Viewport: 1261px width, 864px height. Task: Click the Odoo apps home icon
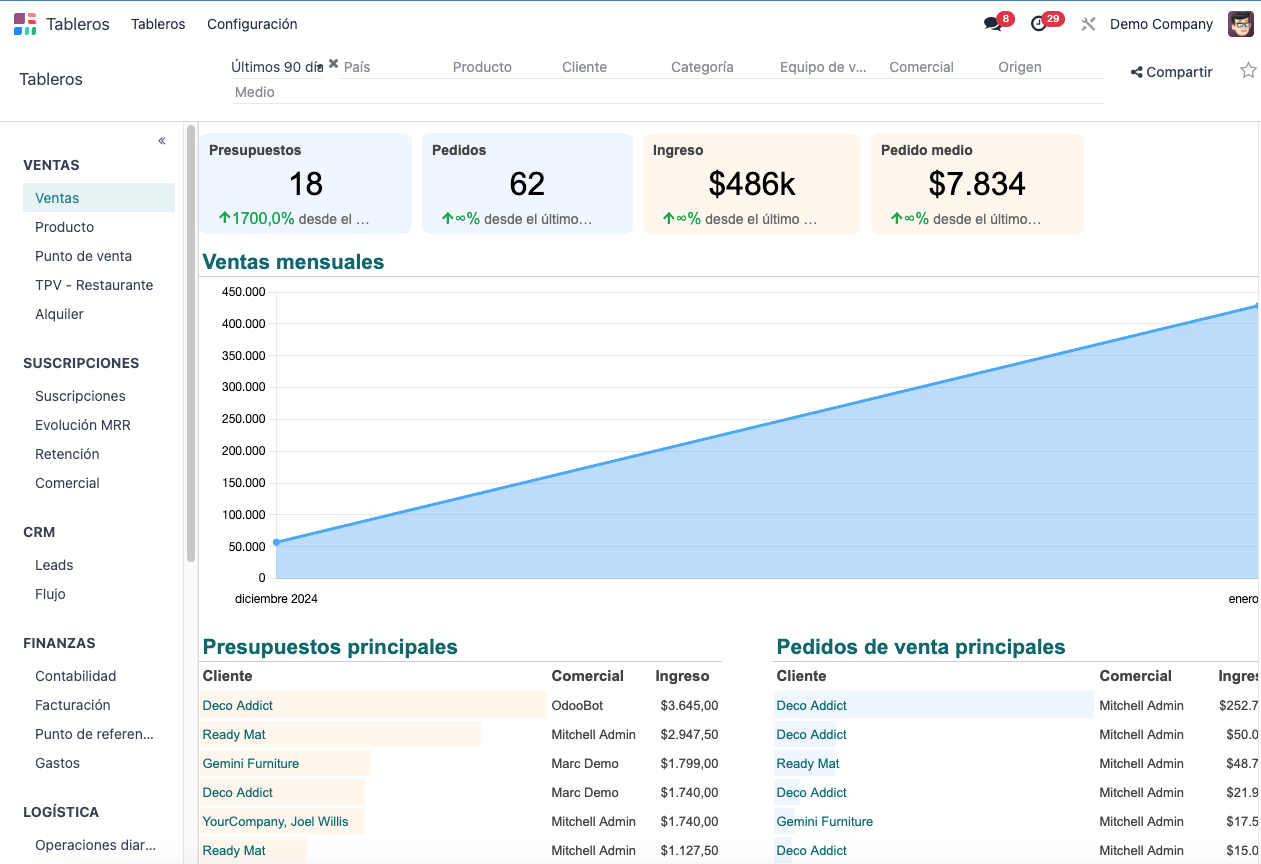coord(25,24)
